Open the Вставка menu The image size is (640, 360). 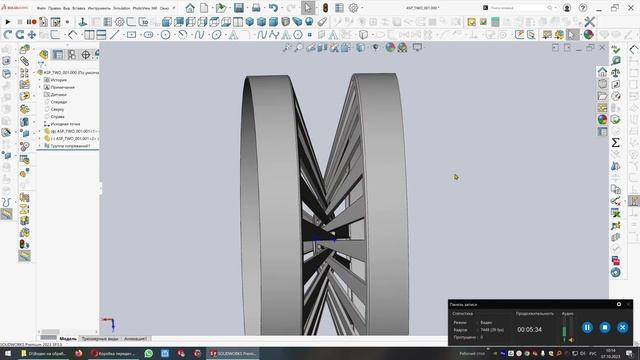click(x=79, y=8)
